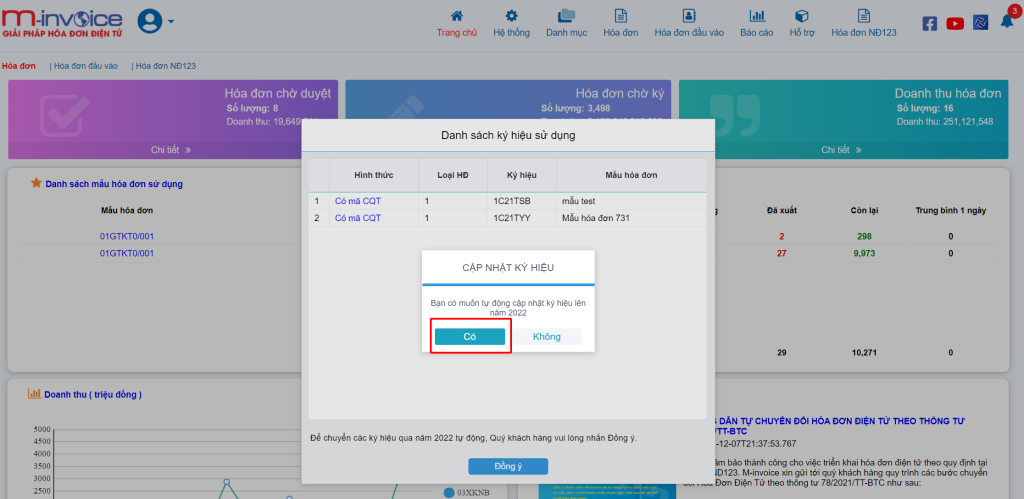This screenshot has height=499, width=1024.
Task: Expand Chi tiết under Doanh thu hóa đơn
Action: [841, 150]
